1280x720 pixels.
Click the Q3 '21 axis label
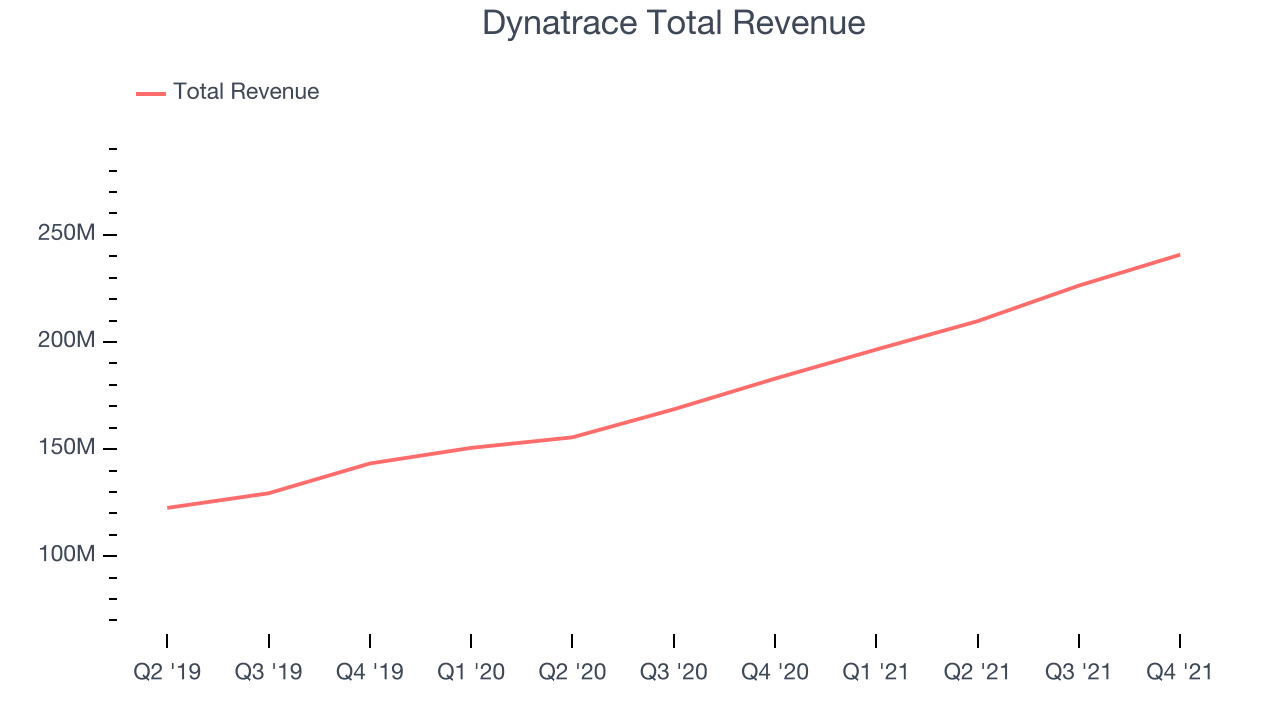tap(1079, 672)
